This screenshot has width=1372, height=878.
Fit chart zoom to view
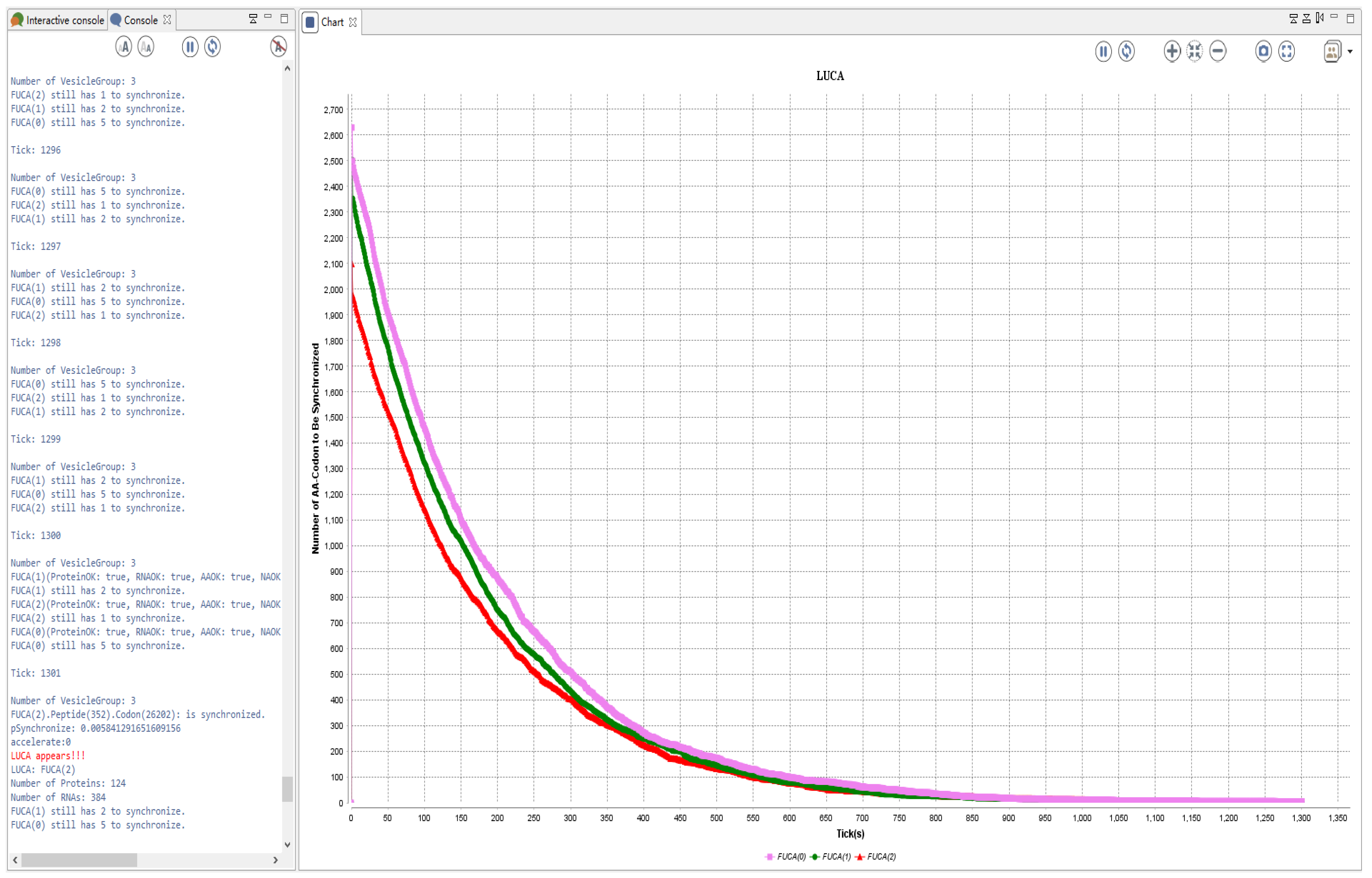(x=1195, y=51)
